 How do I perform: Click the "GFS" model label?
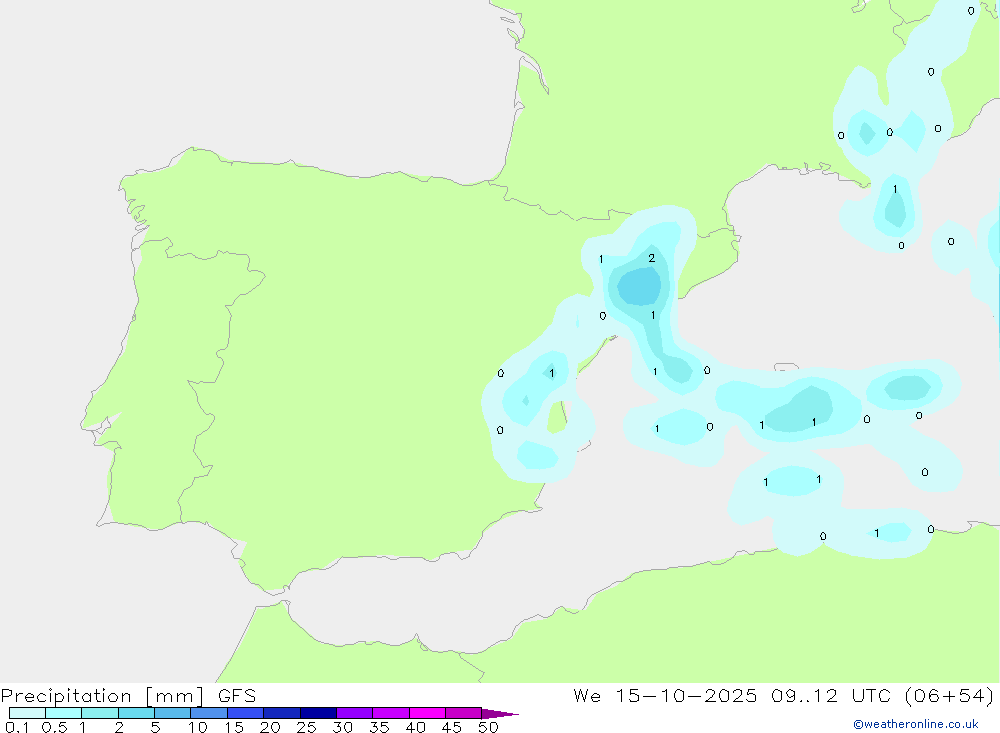pos(237,695)
